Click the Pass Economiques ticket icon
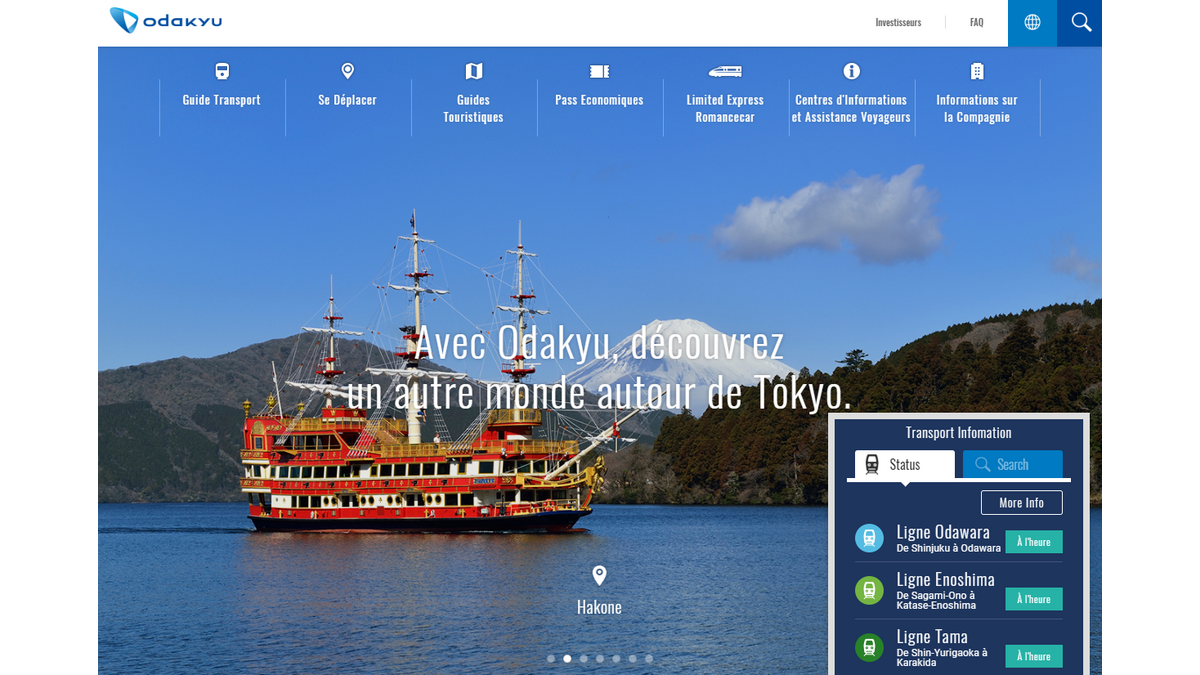 [x=599, y=71]
